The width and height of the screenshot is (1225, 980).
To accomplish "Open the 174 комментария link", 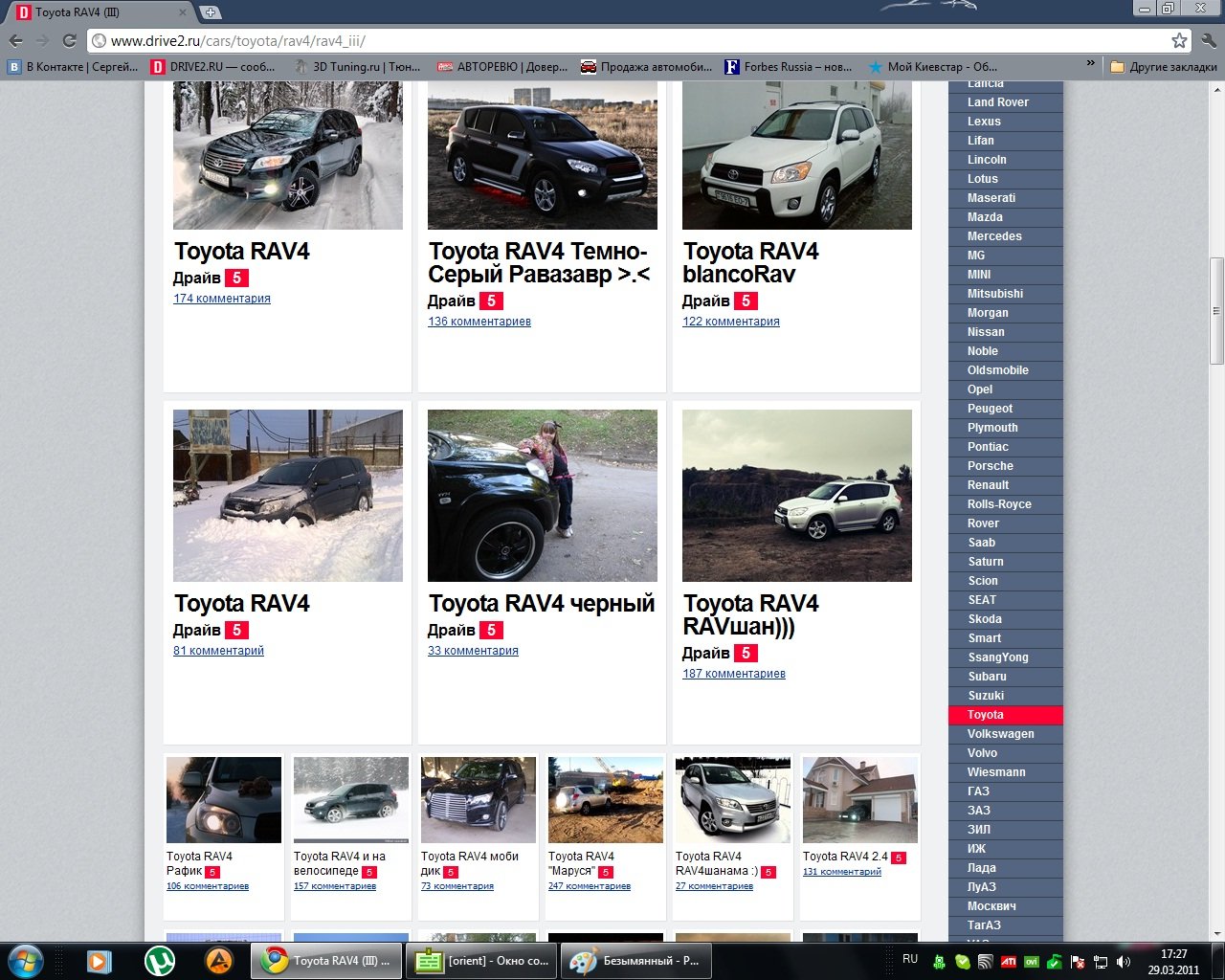I will [x=222, y=299].
